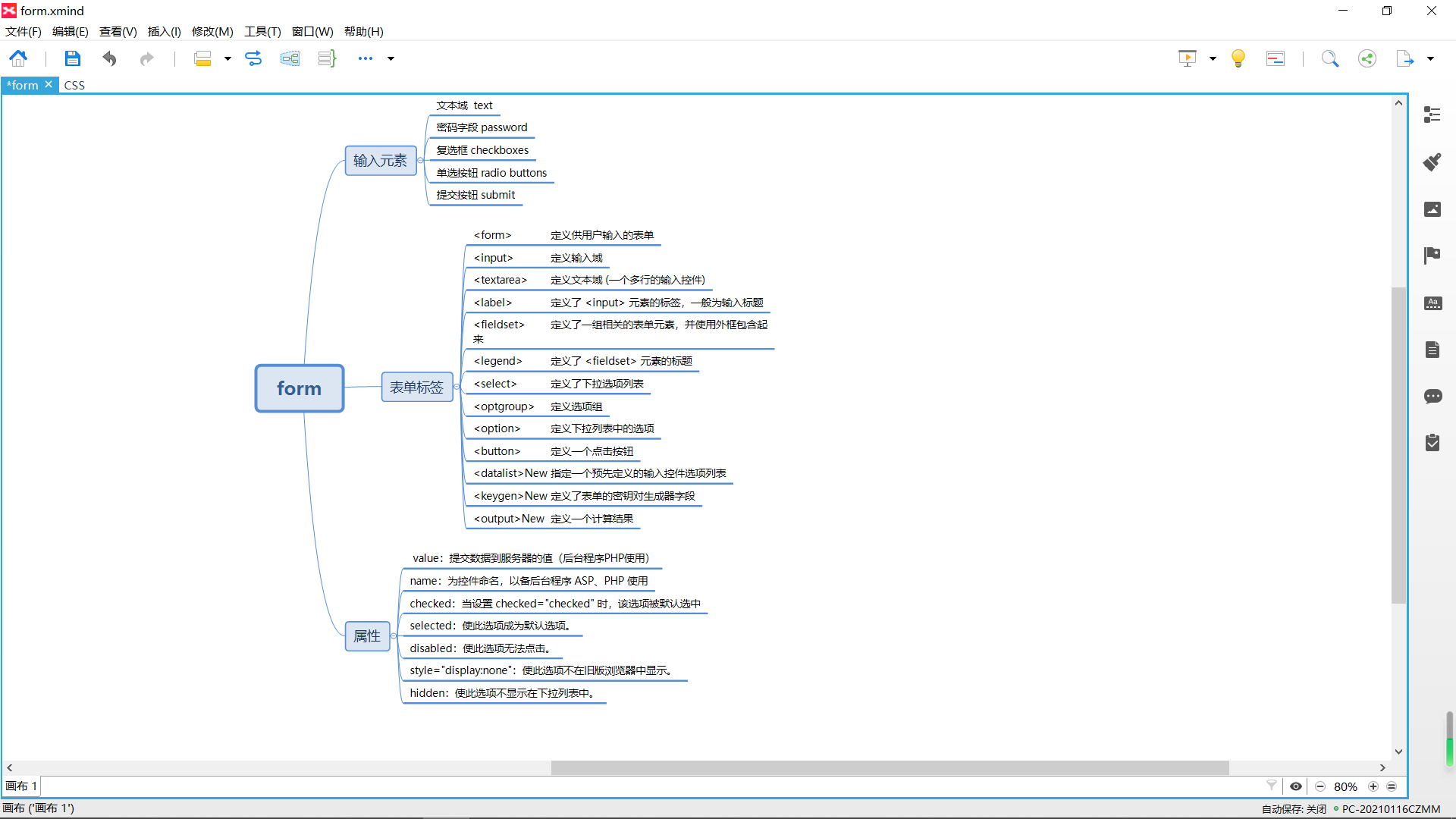Switch to the CSS tab

(74, 85)
